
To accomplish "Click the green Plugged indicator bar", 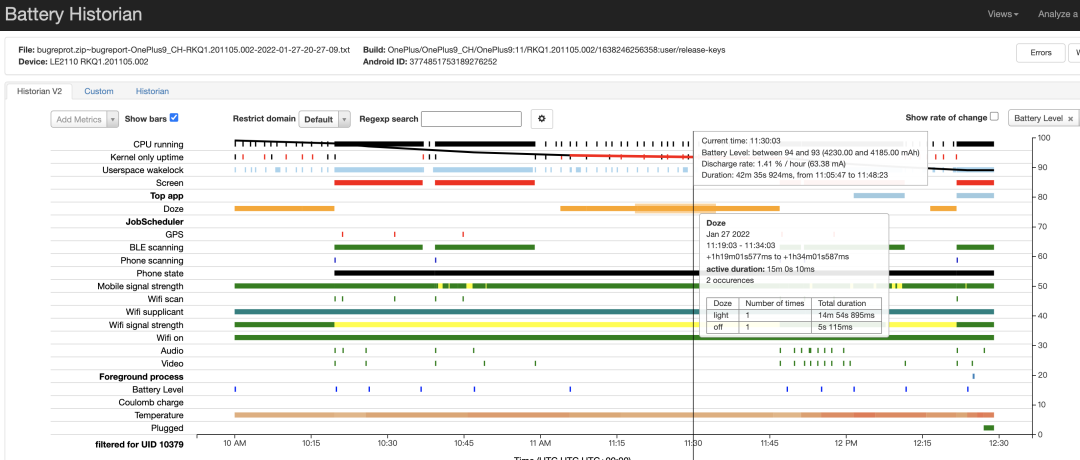I will [x=988, y=428].
